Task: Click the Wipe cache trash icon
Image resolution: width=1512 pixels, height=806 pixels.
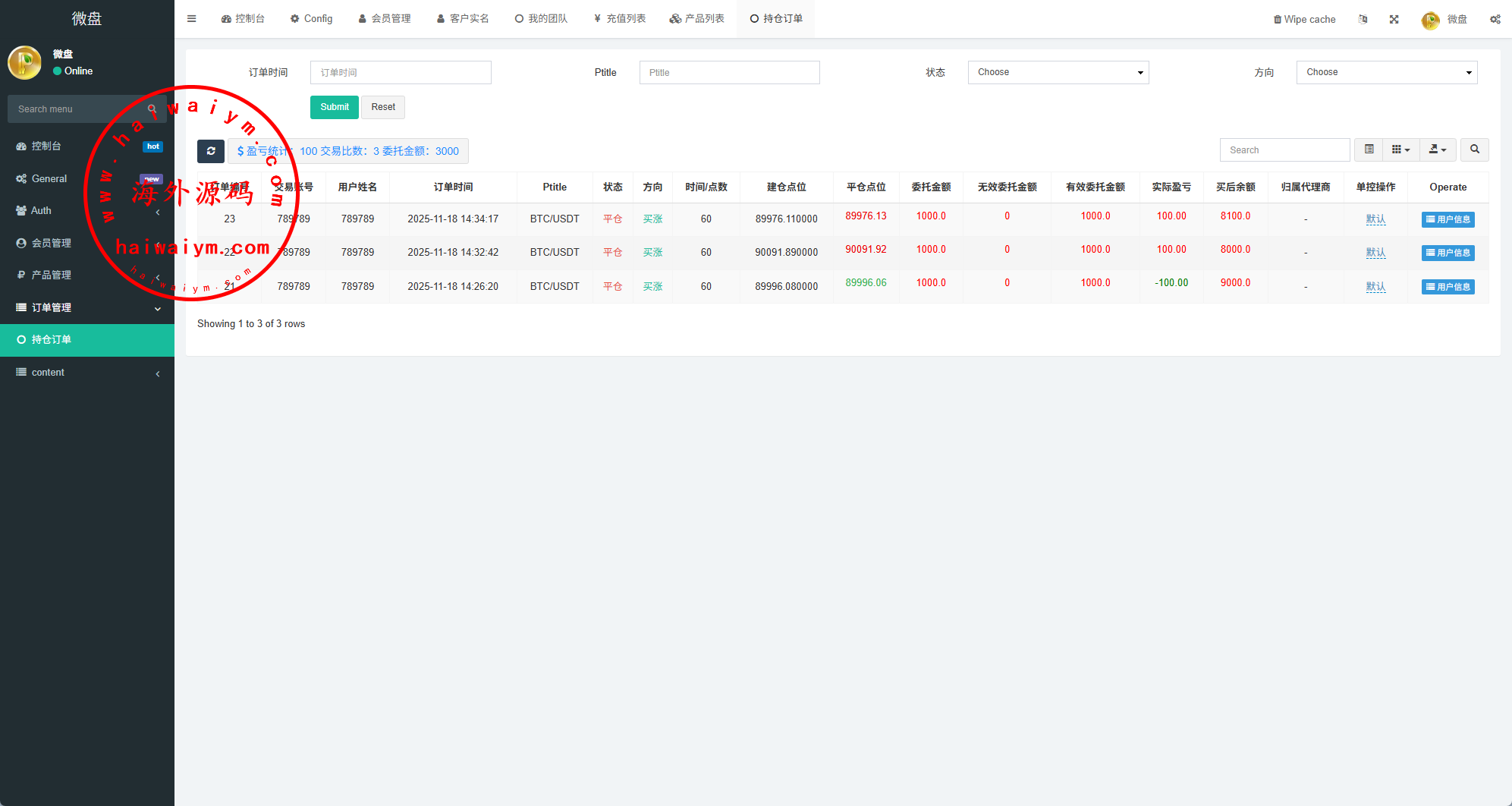Action: tap(1277, 20)
